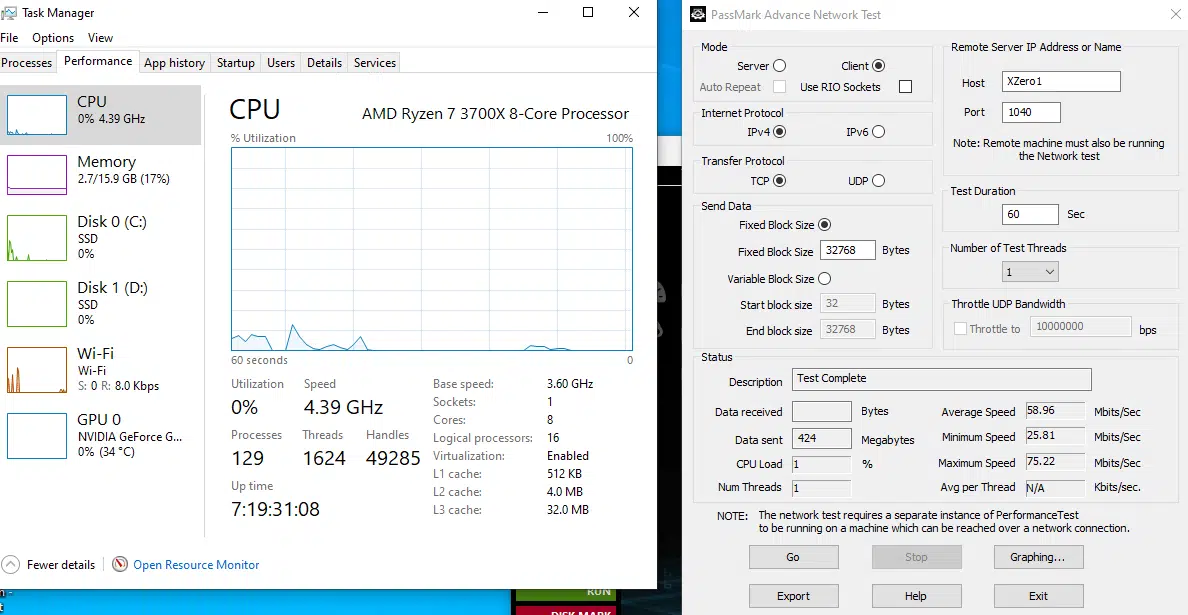The image size is (1188, 615).
Task: Click the PassMark window title icon
Action: pos(699,14)
